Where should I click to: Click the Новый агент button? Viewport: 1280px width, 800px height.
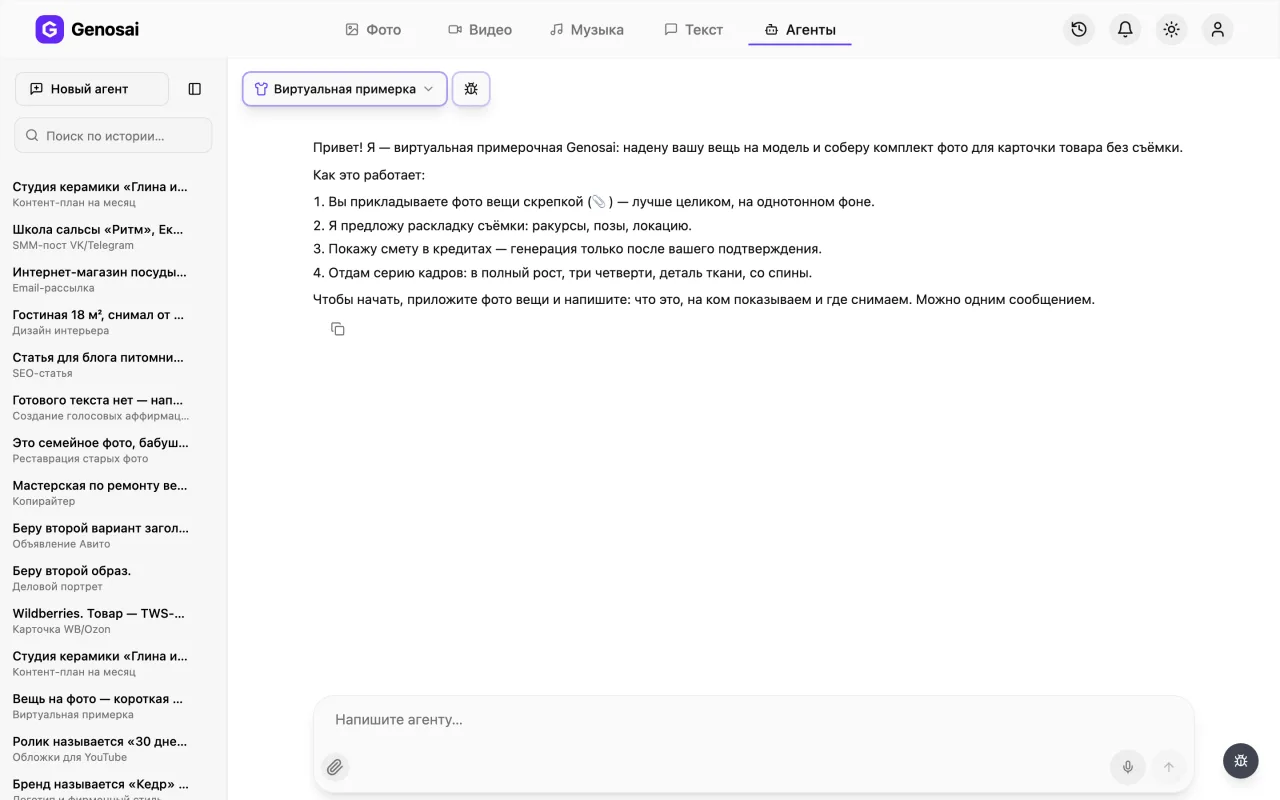92,89
